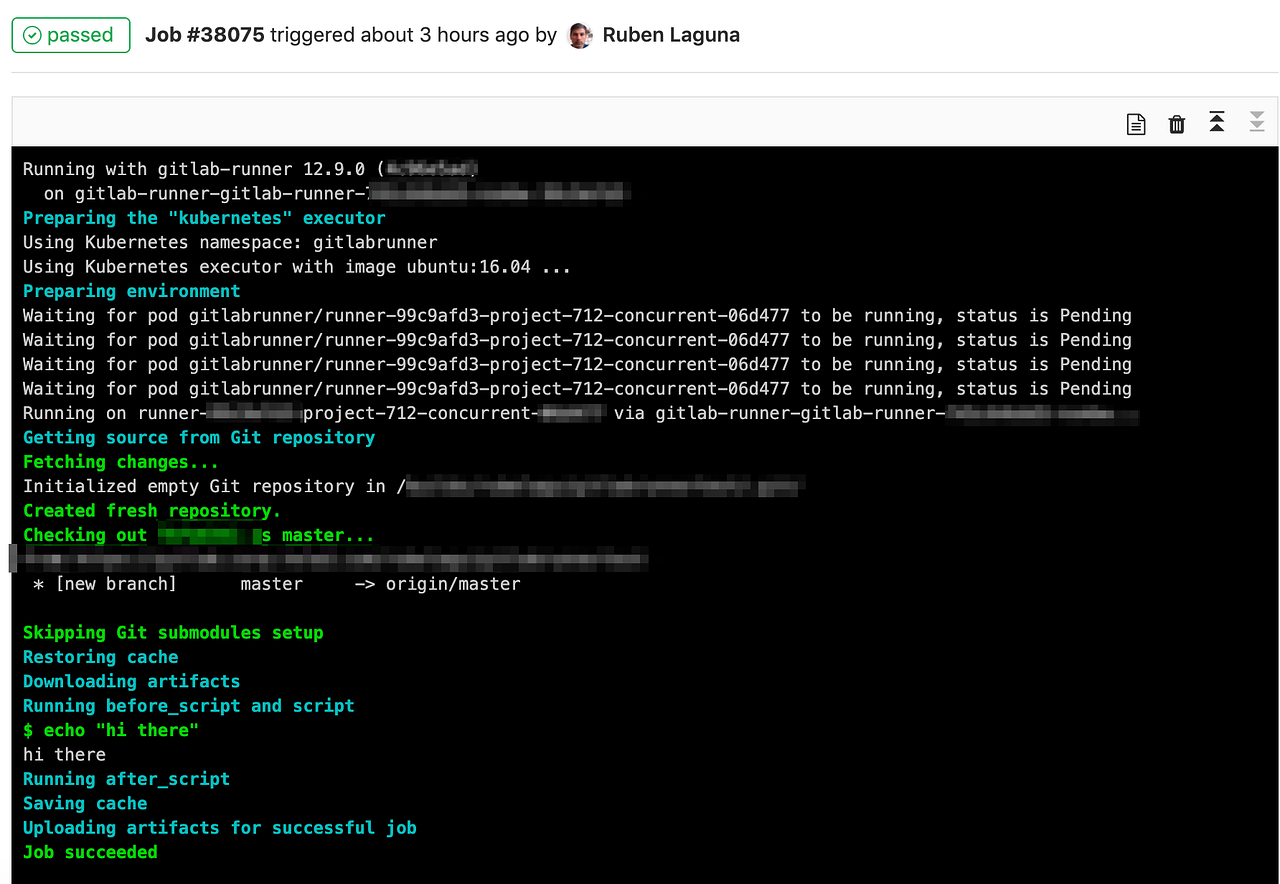Click the 'Preparing environment' section heading
Screen dimensions: 1280x884
click(x=131, y=291)
